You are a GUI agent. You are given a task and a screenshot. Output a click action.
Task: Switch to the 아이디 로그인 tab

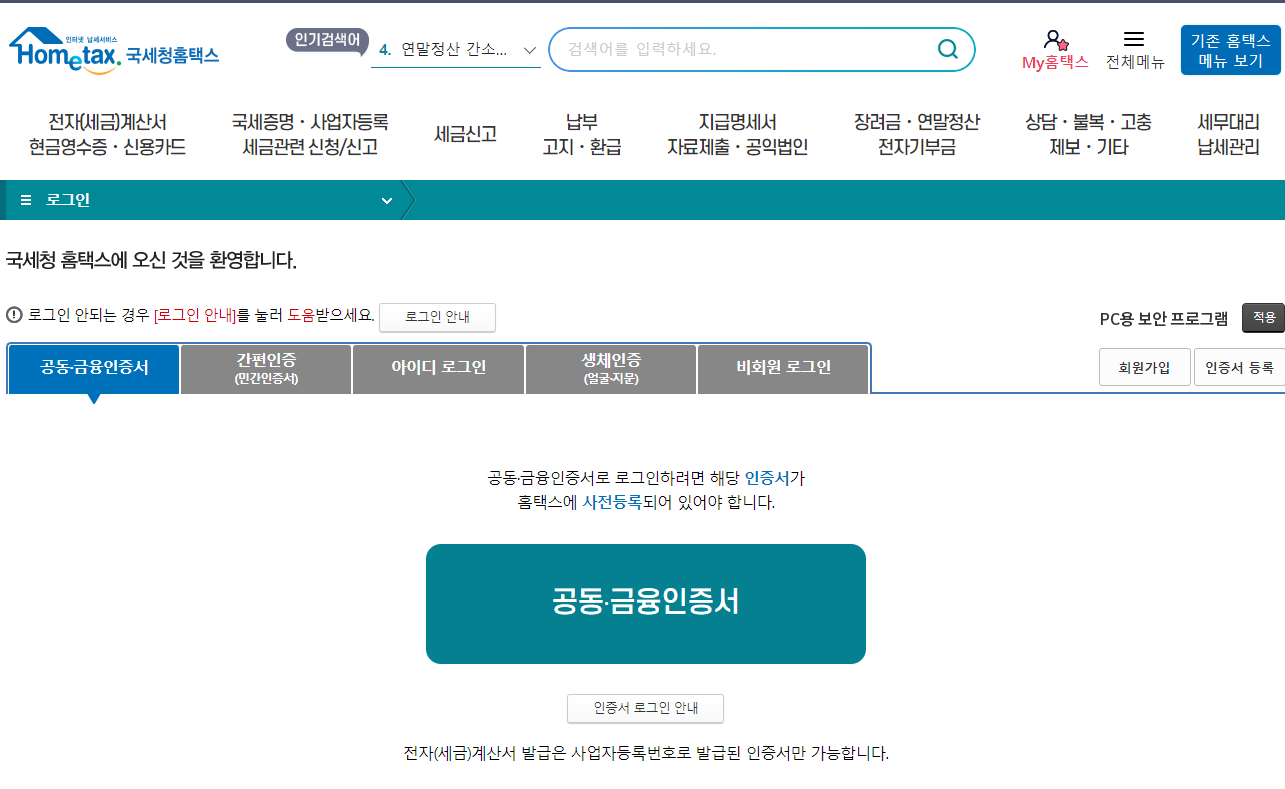pyautogui.click(x=437, y=369)
